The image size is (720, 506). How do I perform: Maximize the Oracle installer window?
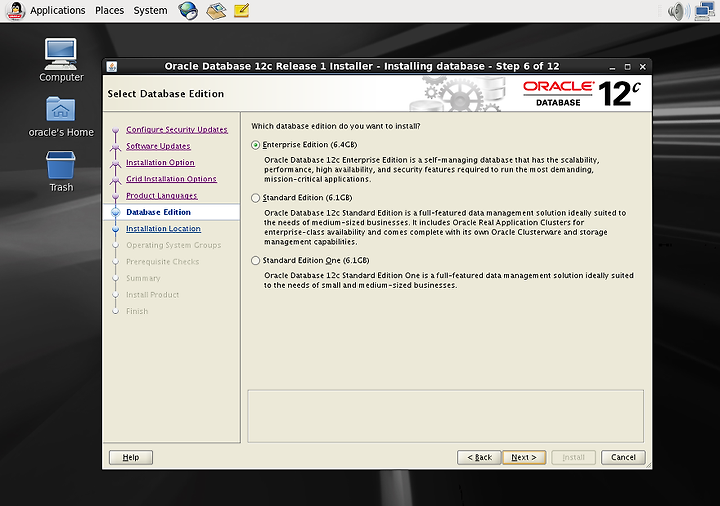coord(628,67)
